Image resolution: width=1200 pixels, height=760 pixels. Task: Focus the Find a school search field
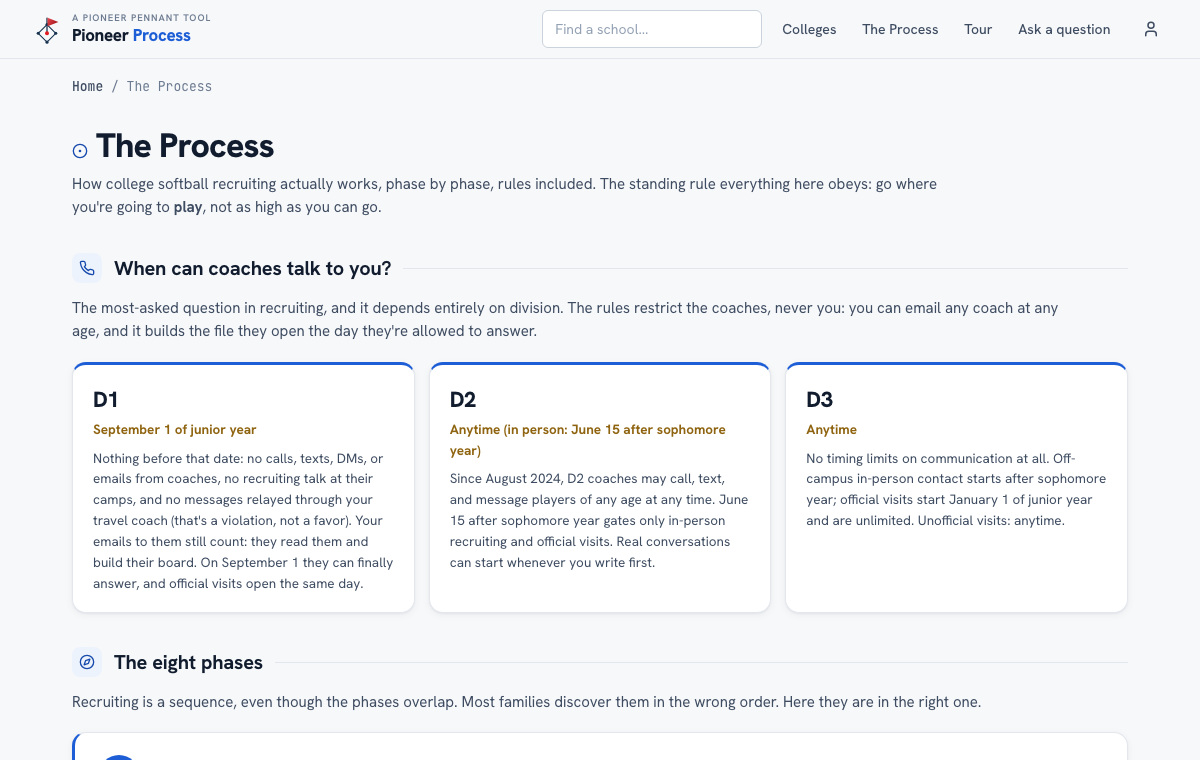652,29
